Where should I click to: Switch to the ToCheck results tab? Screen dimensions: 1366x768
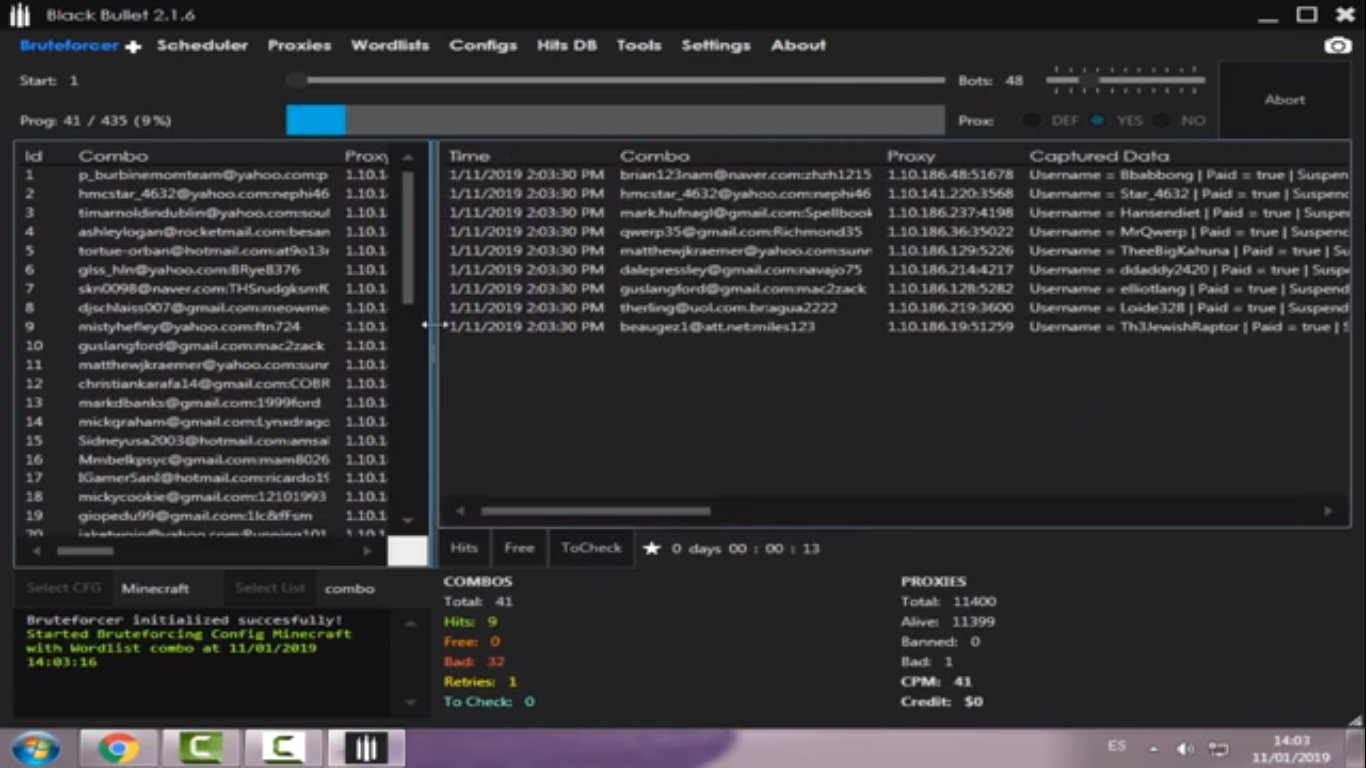(591, 548)
